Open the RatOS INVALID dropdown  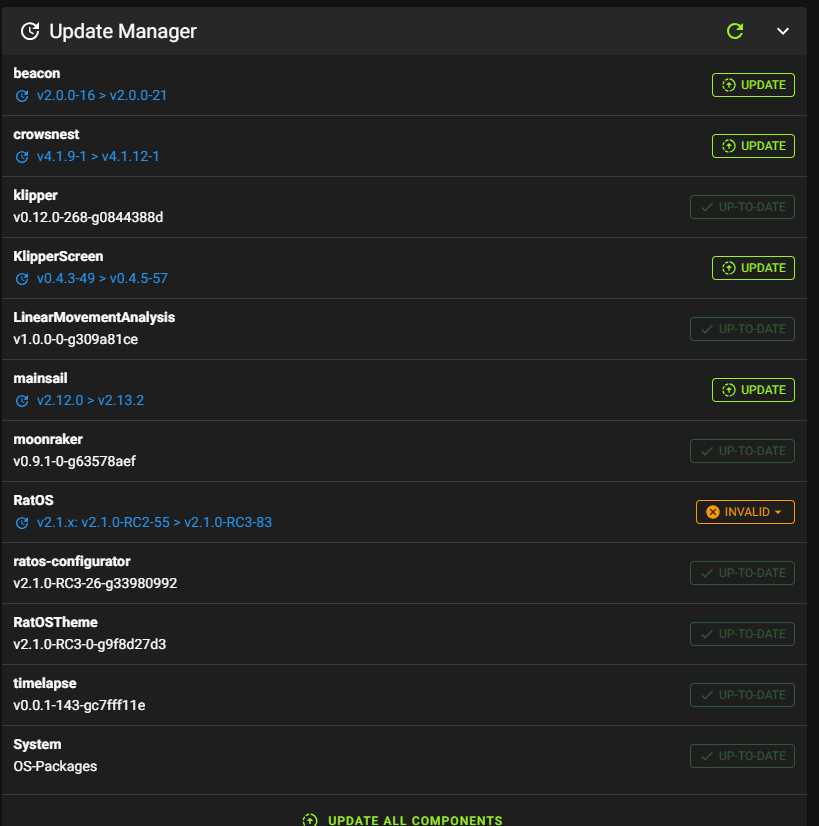[745, 512]
